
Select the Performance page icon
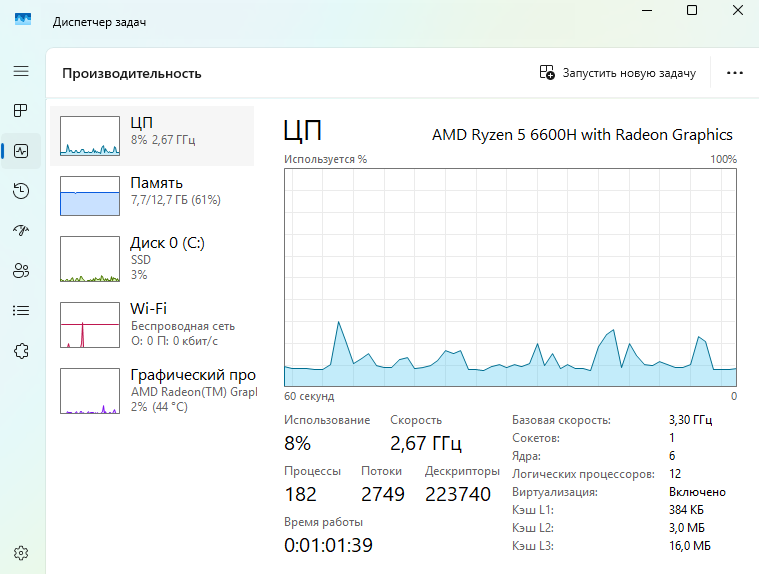click(x=21, y=151)
